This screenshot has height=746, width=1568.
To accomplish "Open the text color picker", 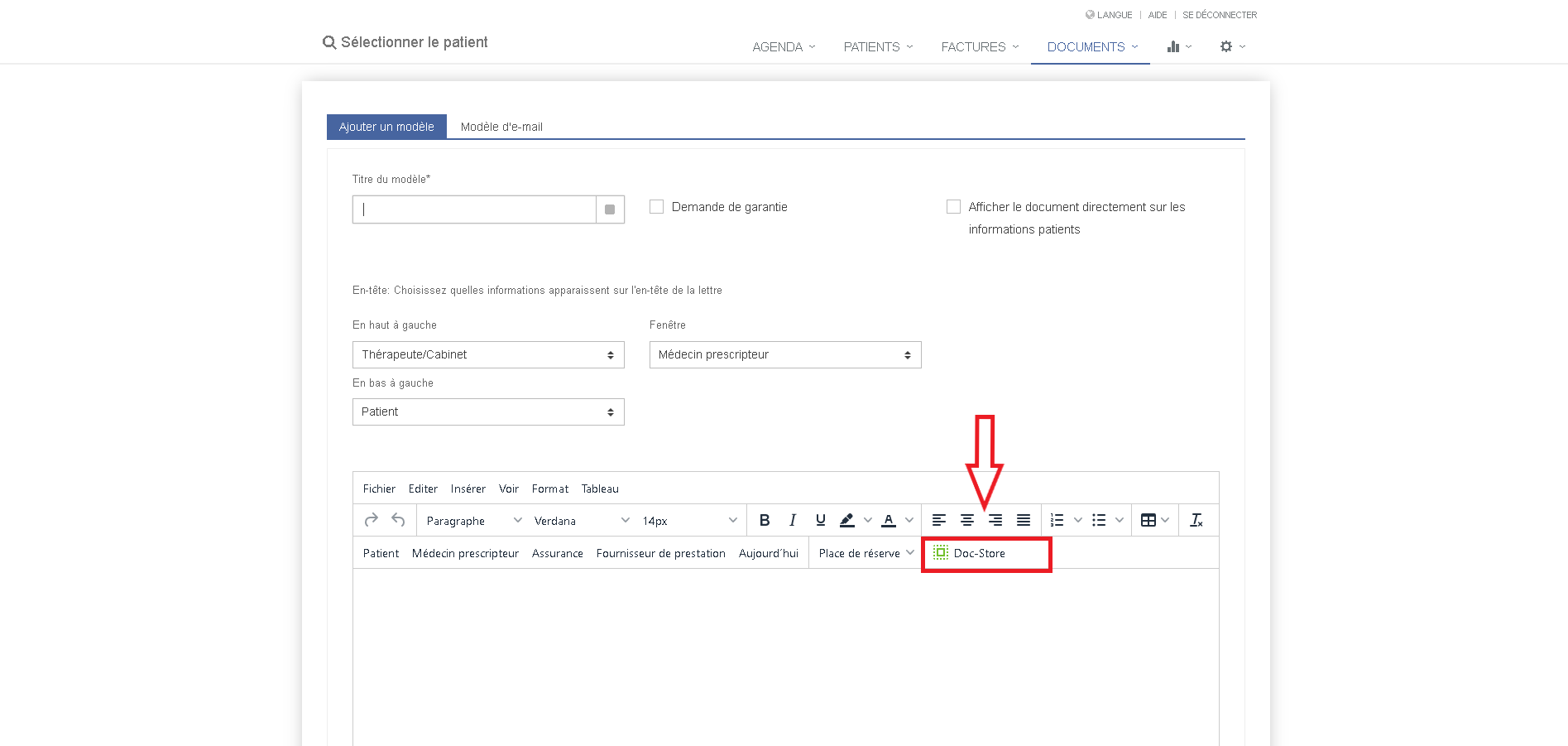I will [x=889, y=520].
